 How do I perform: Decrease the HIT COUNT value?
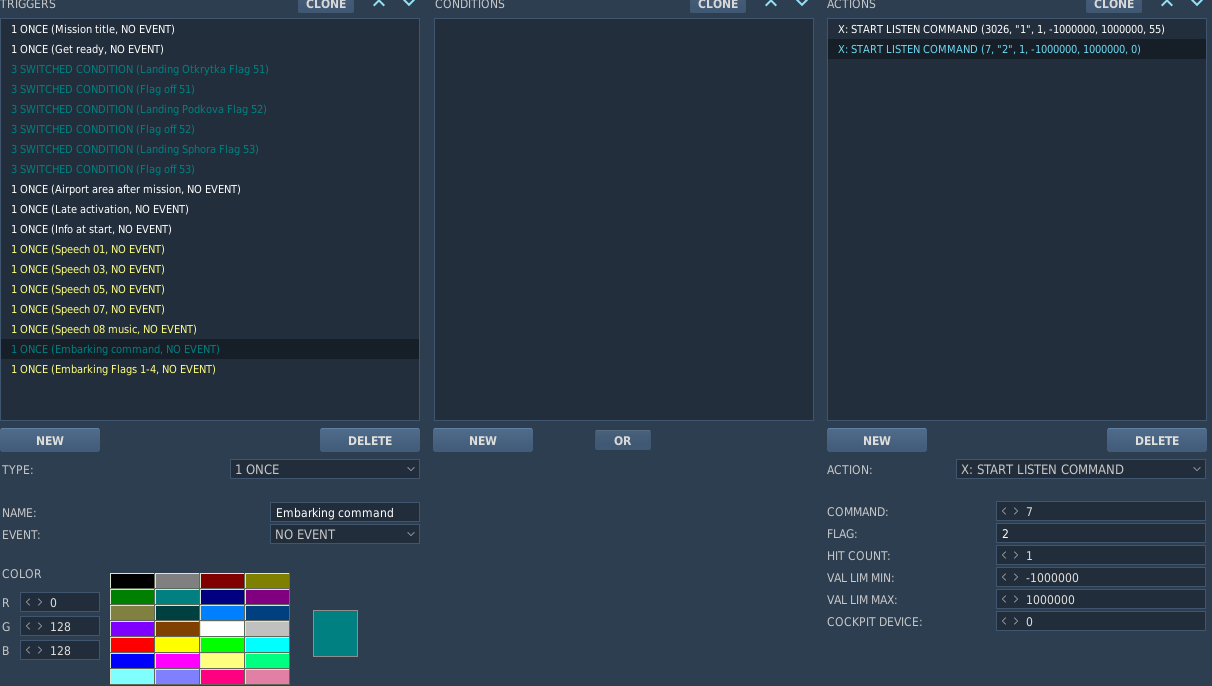click(x=1004, y=556)
